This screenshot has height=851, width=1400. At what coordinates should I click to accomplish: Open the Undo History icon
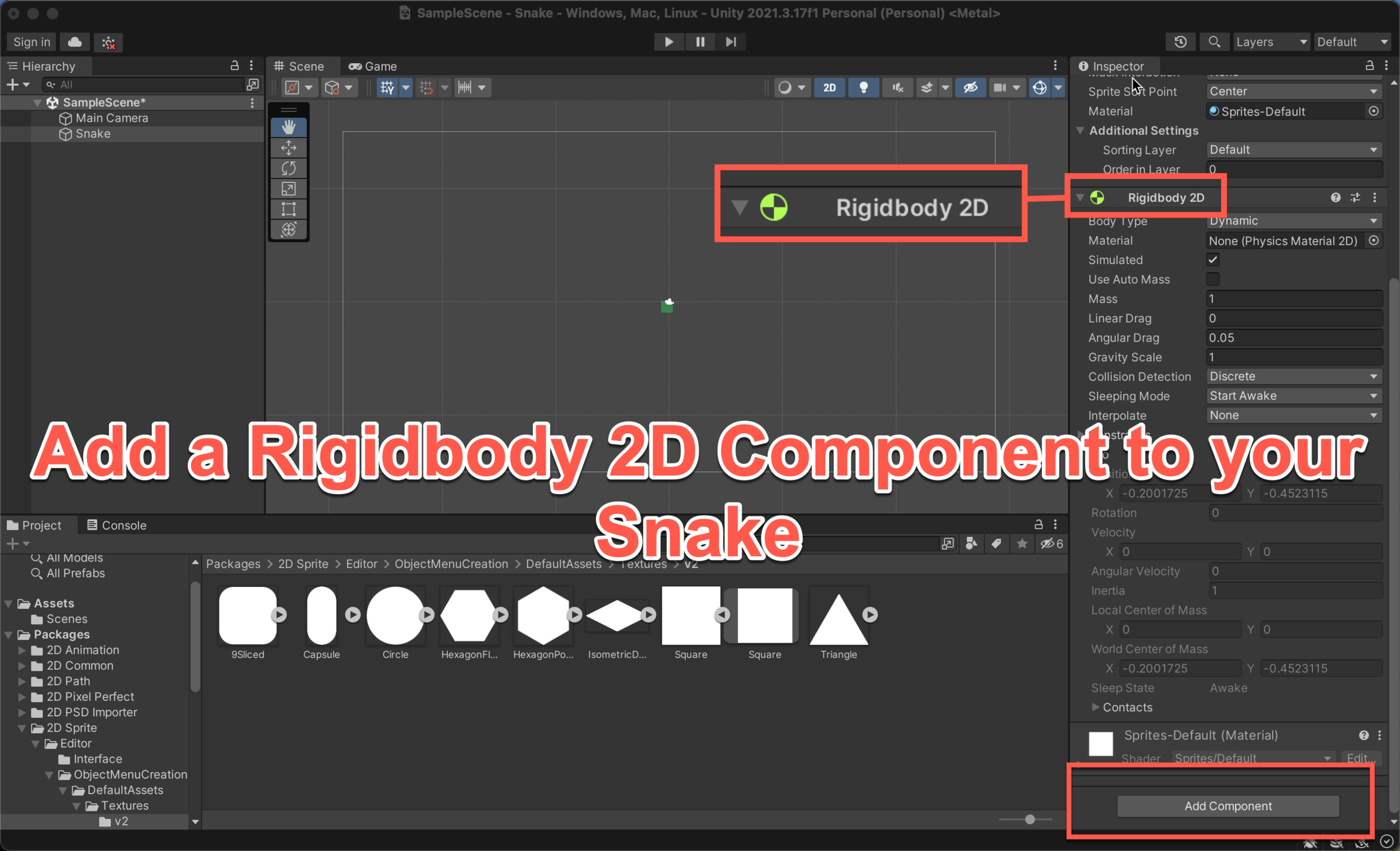click(1180, 42)
